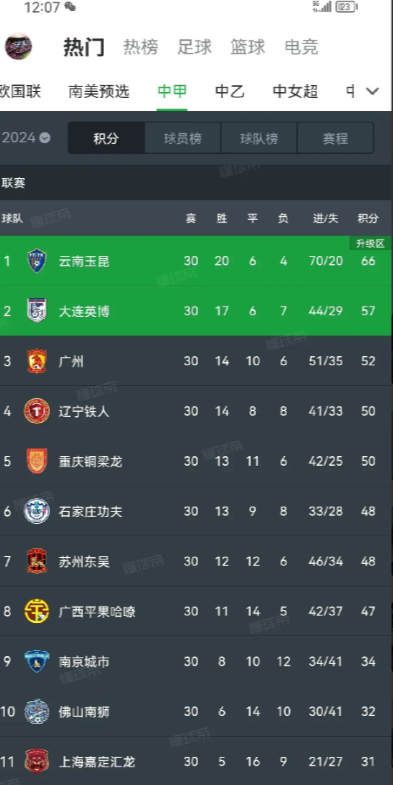Select the 中乙 league tab
The height and width of the screenshot is (785, 393).
(x=230, y=91)
